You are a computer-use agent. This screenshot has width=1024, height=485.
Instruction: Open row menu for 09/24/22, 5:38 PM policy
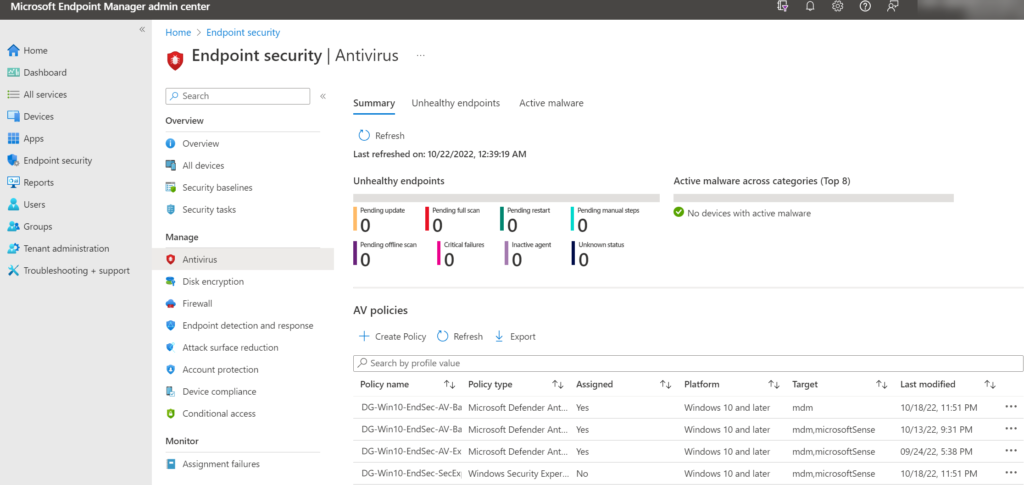tap(1011, 451)
